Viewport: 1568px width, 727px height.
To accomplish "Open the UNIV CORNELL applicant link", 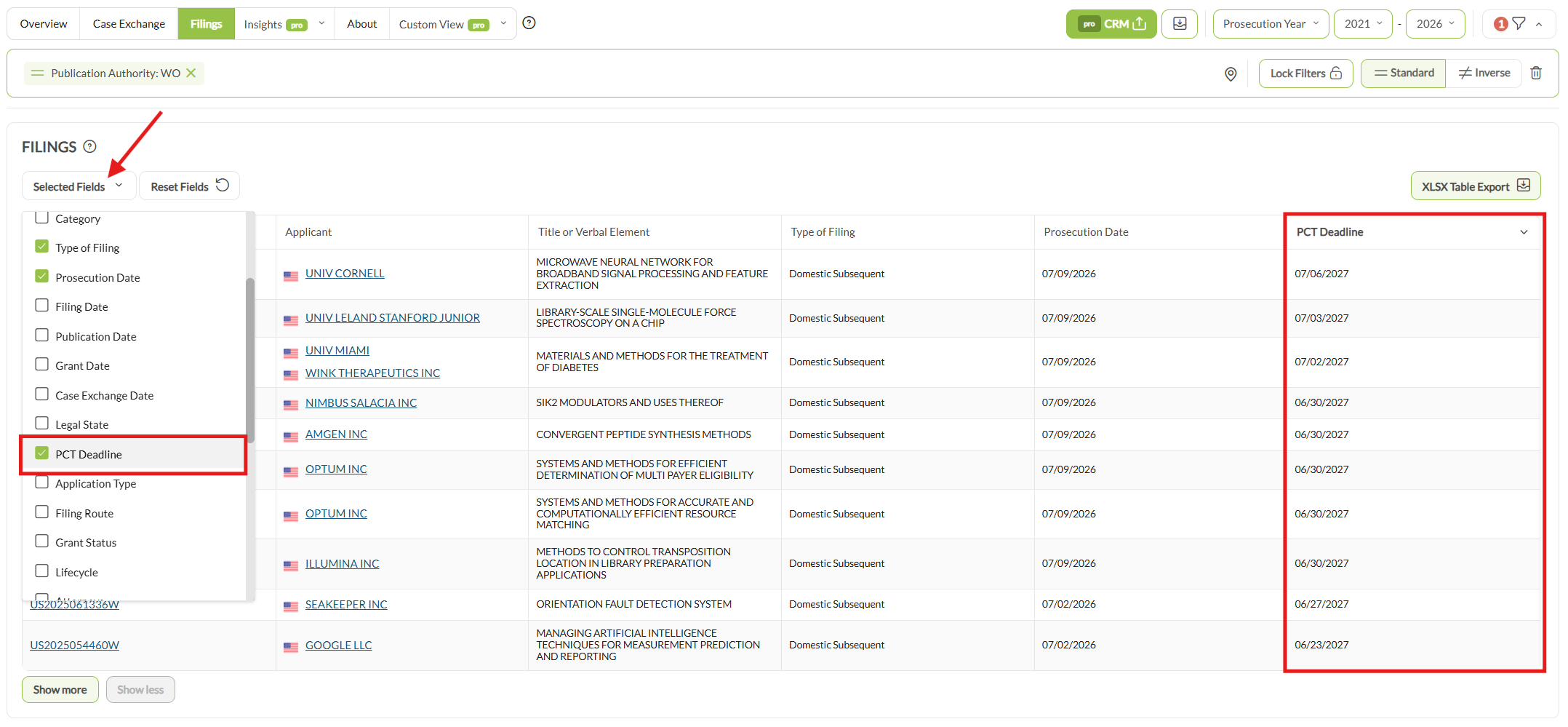I will click(x=345, y=274).
